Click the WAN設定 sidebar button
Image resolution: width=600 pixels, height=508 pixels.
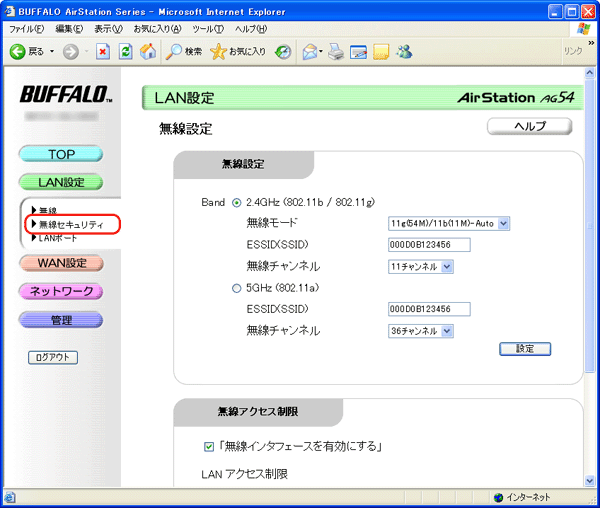click(61, 263)
